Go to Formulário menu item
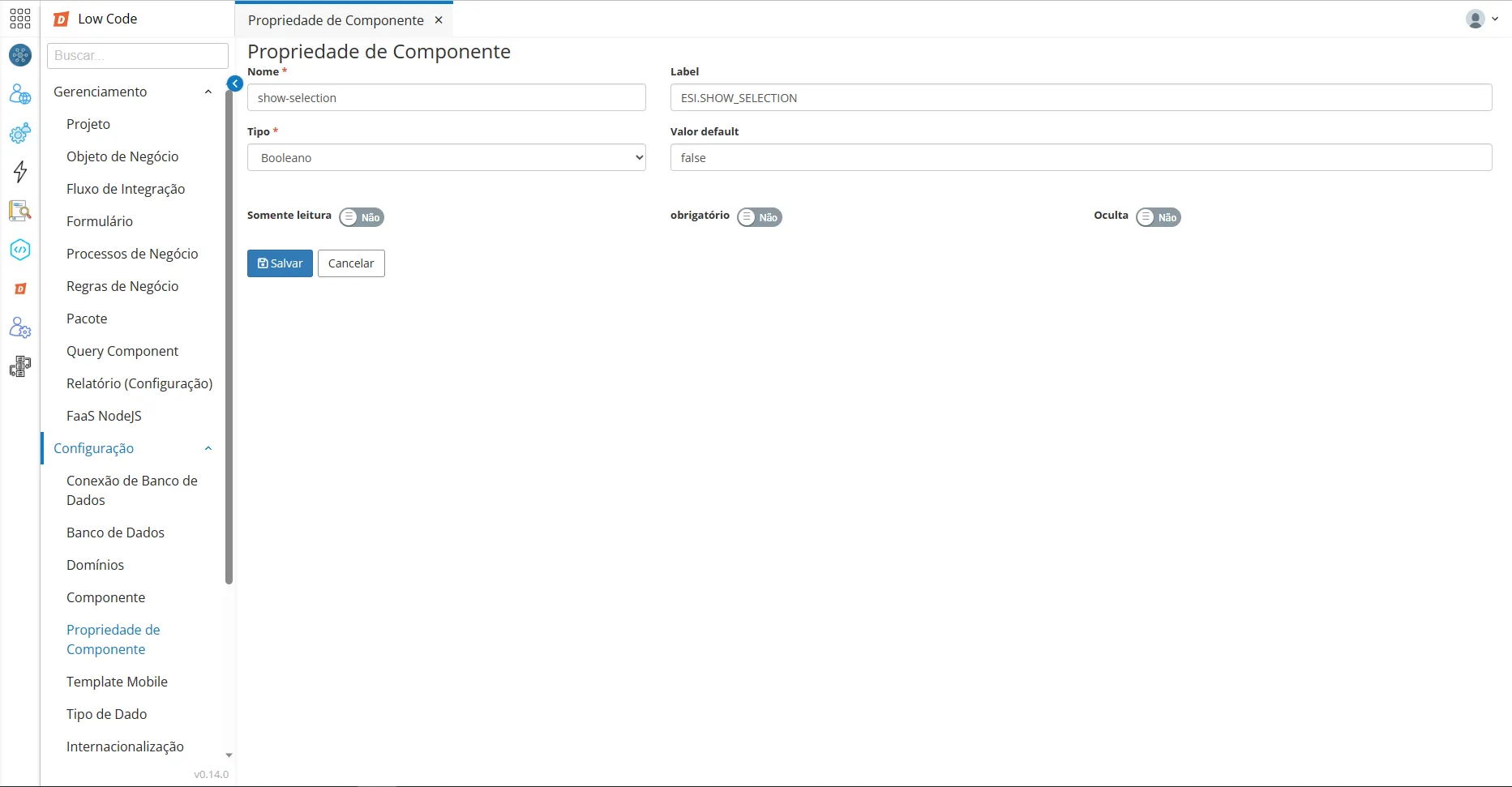This screenshot has height=787, width=1512. pos(100,221)
